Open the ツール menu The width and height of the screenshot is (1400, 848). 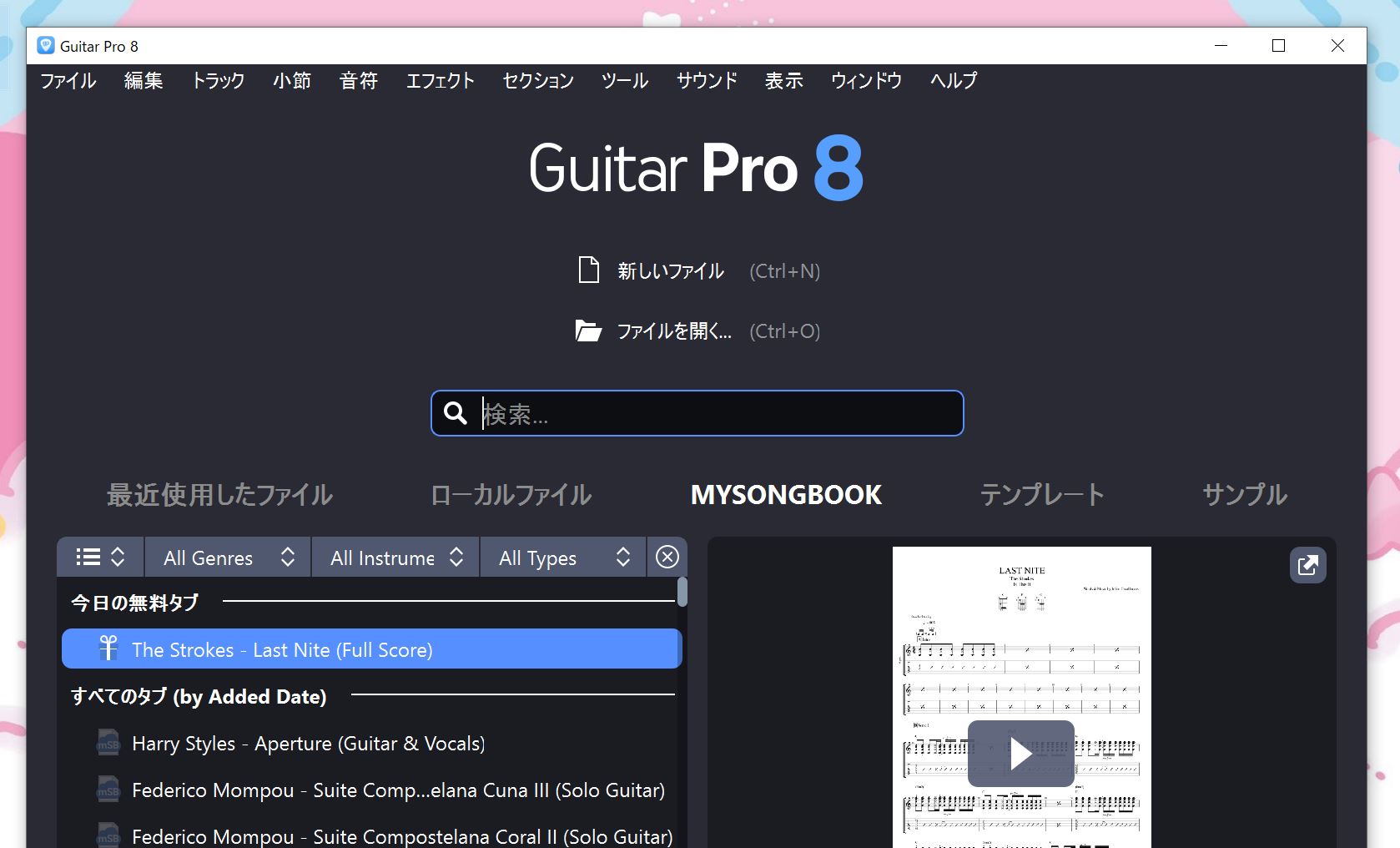(x=625, y=81)
